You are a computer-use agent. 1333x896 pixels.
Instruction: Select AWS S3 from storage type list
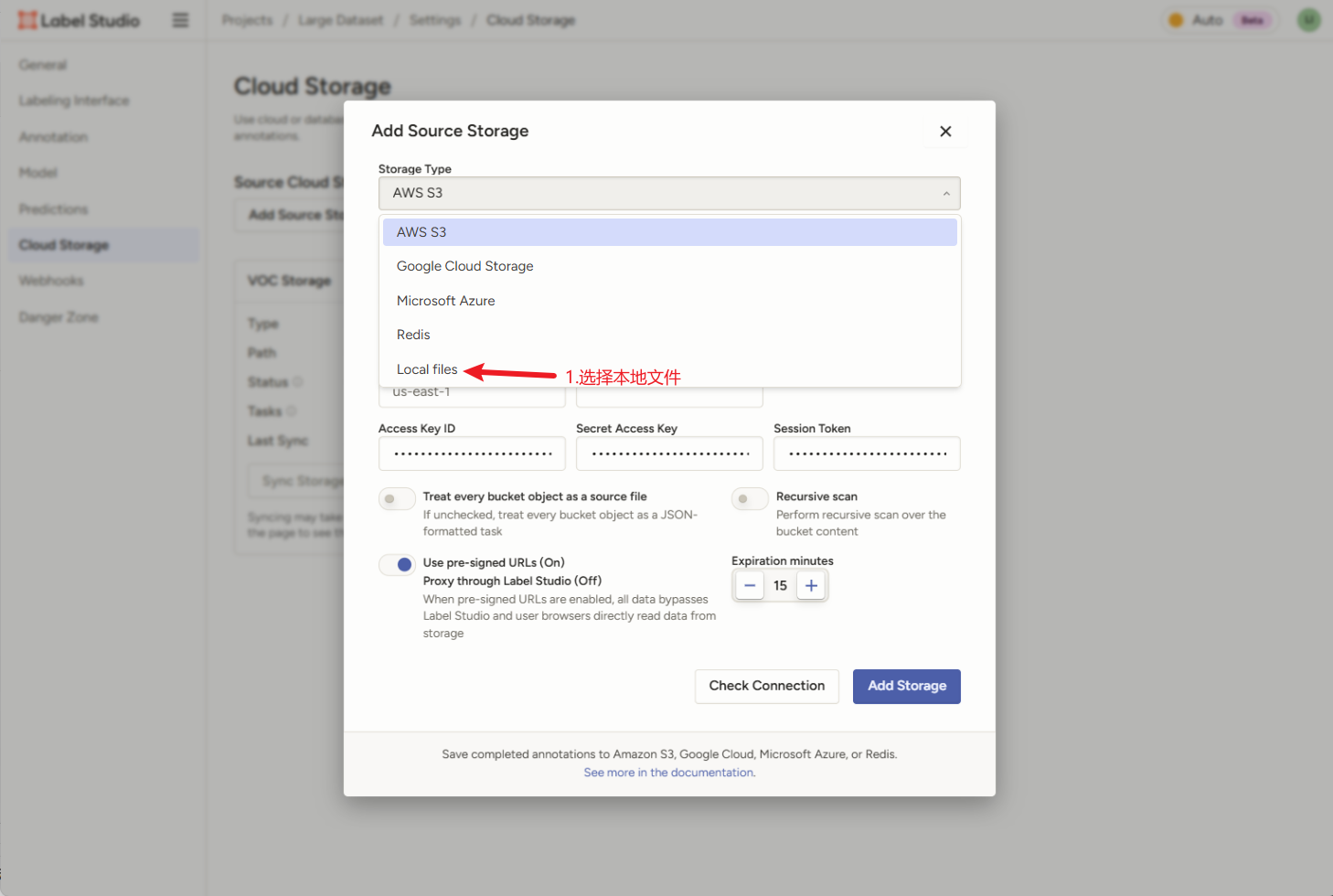pyautogui.click(x=669, y=232)
